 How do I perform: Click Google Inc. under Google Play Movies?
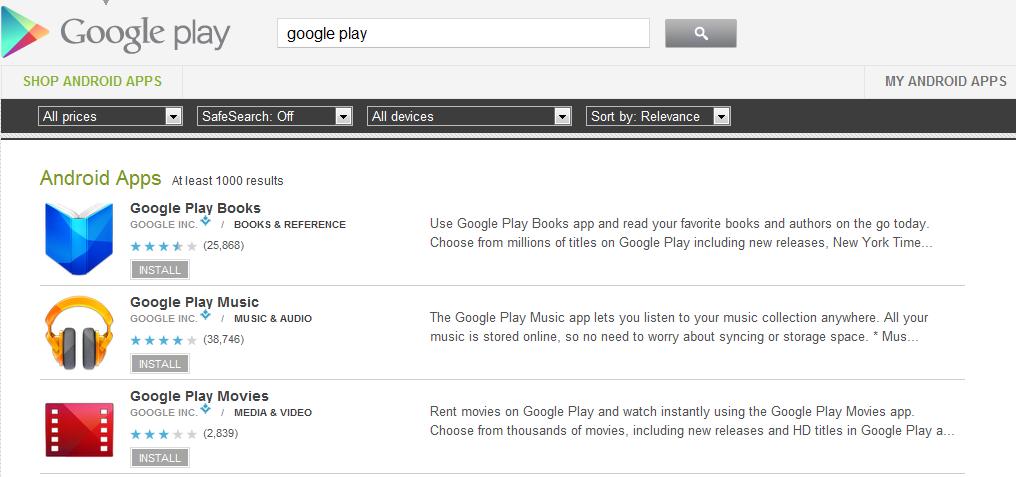[164, 413]
